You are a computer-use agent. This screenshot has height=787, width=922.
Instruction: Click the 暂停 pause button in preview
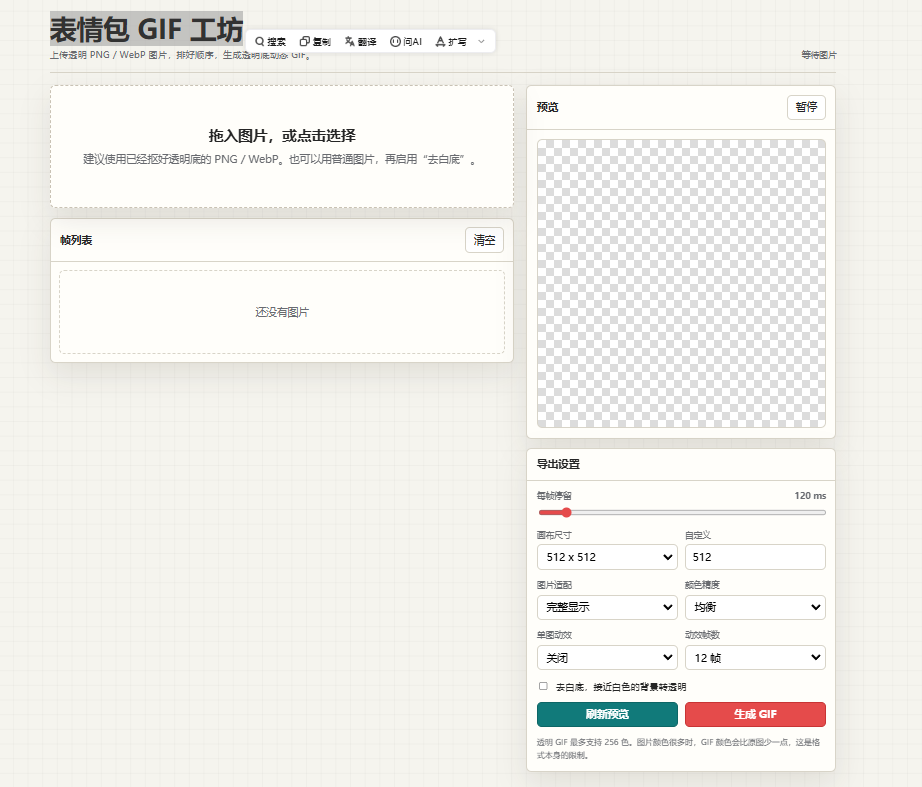(806, 107)
